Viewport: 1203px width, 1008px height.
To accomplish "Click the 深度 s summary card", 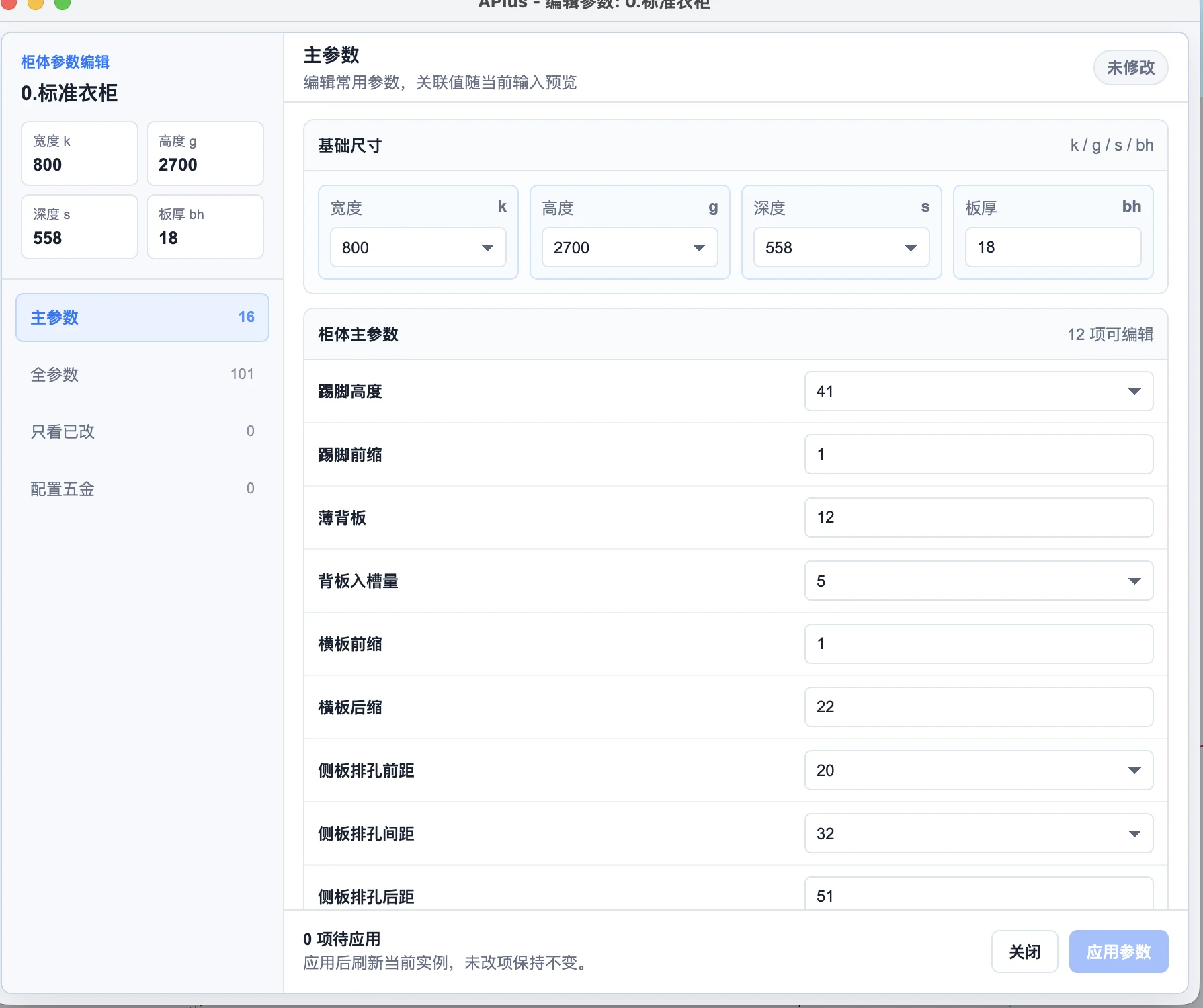I will [x=79, y=226].
